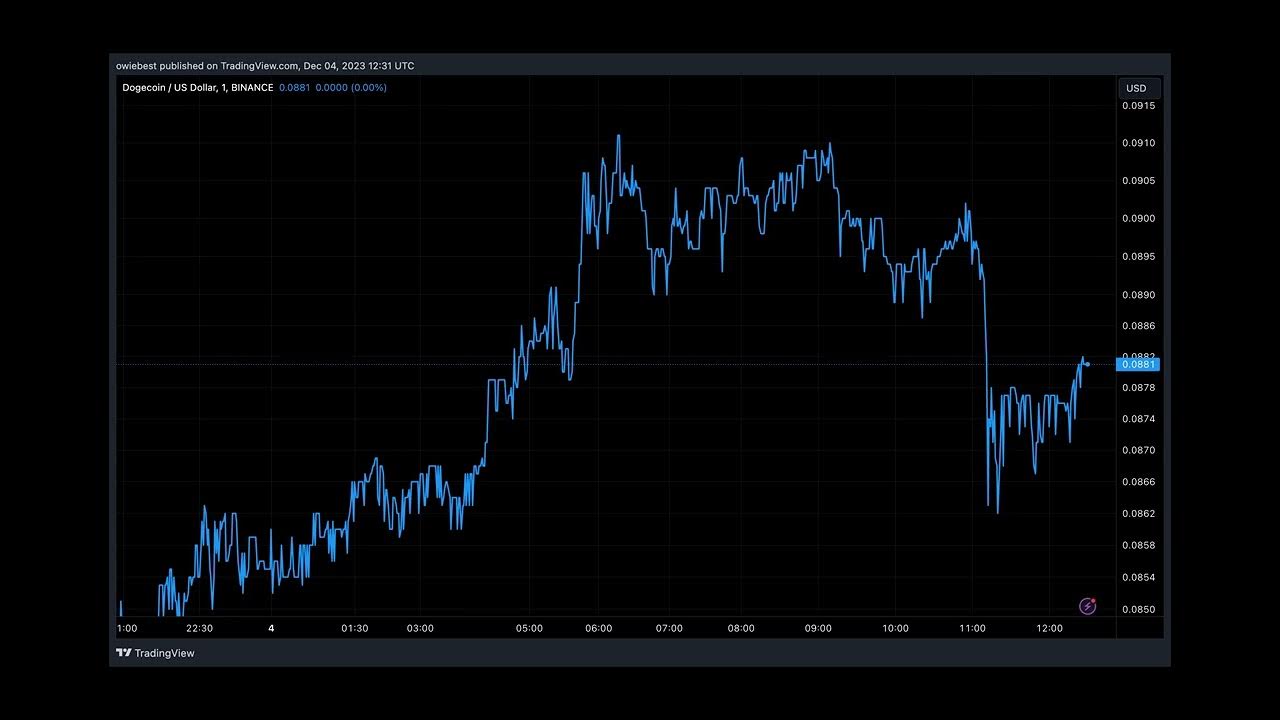
Task: Click the TradingView logo at bottom left
Action: tap(155, 653)
